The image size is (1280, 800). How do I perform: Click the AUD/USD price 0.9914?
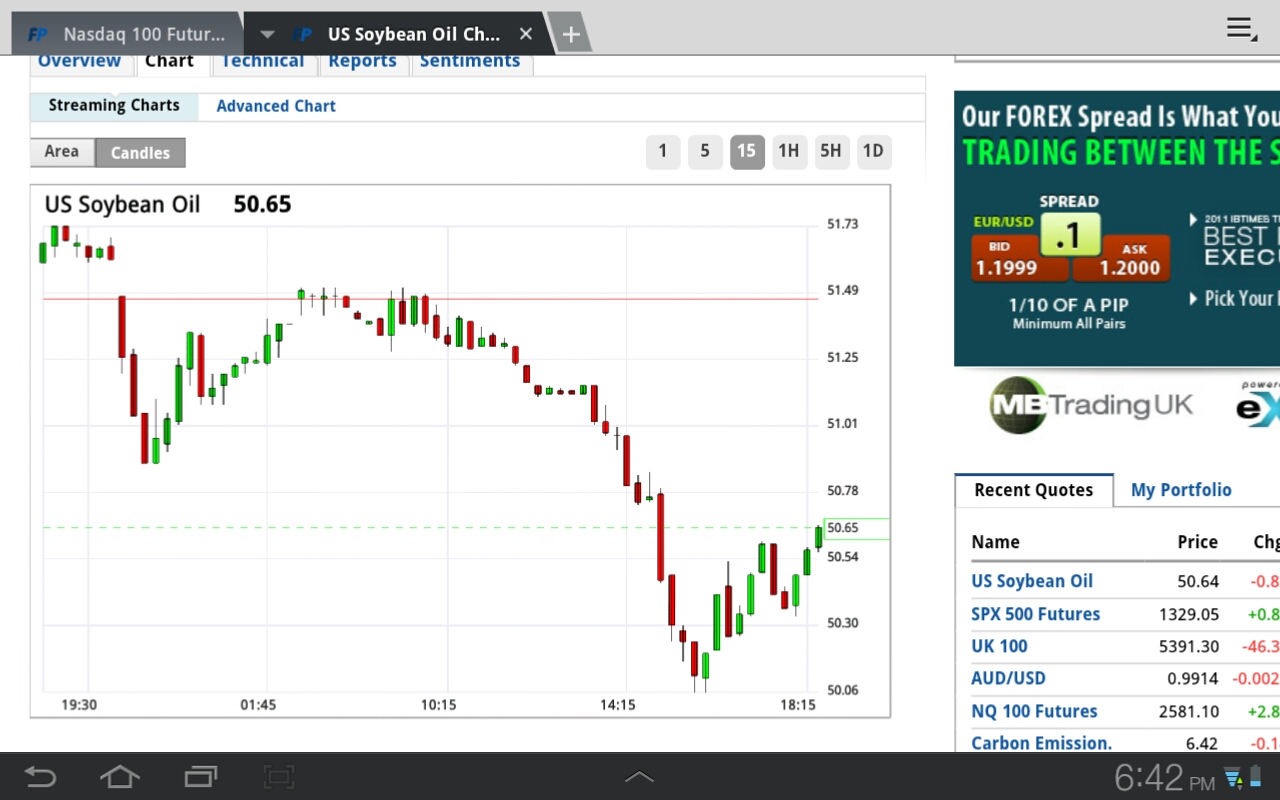[x=1192, y=678]
